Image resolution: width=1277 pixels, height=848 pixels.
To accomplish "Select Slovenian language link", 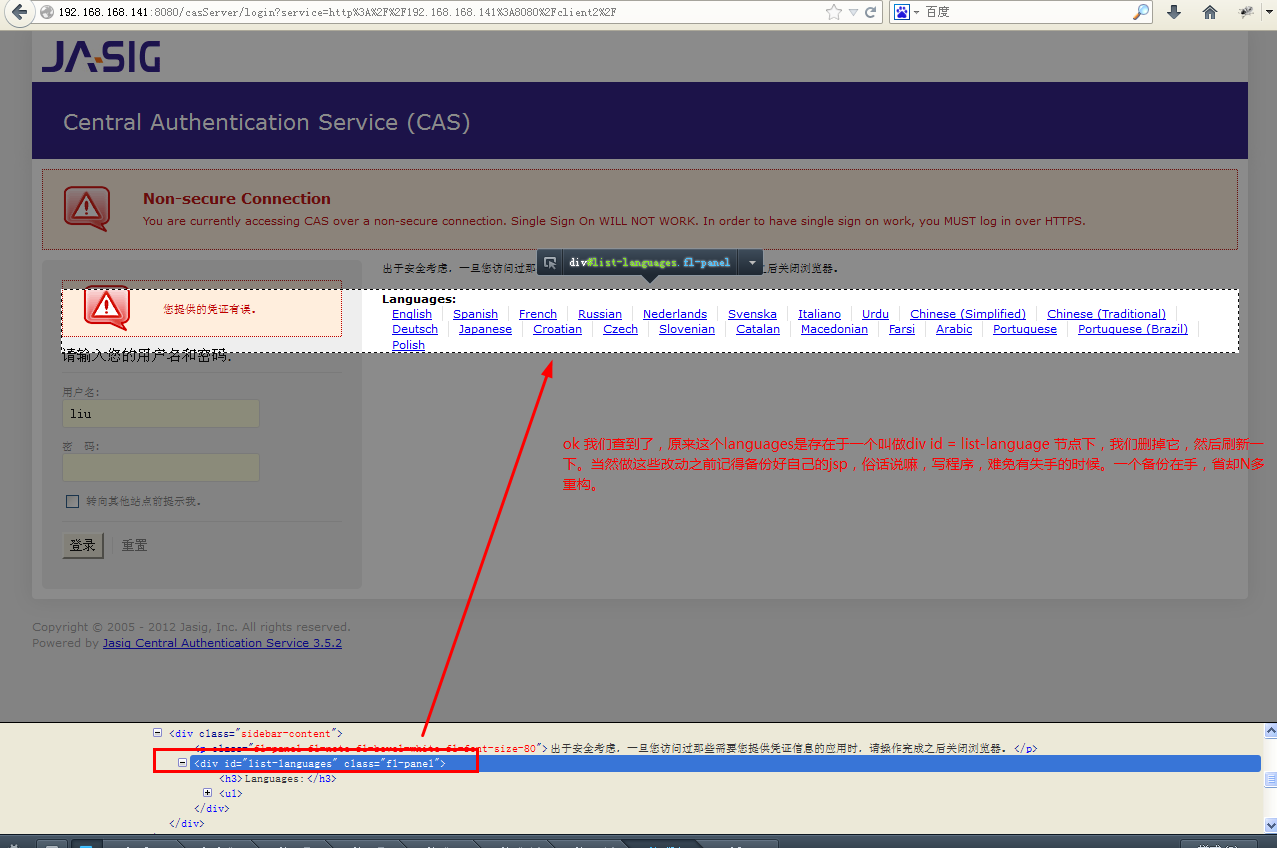I will 687,329.
